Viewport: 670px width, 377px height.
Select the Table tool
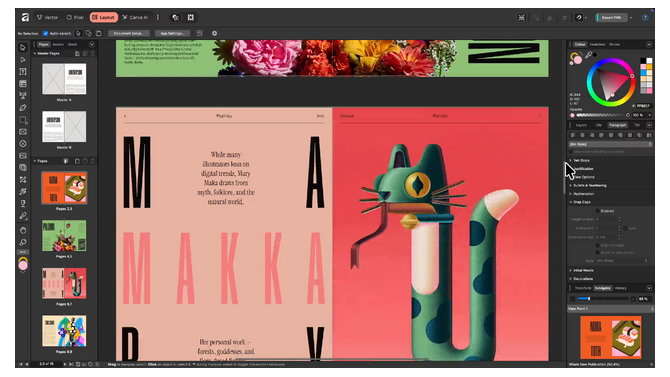23,84
